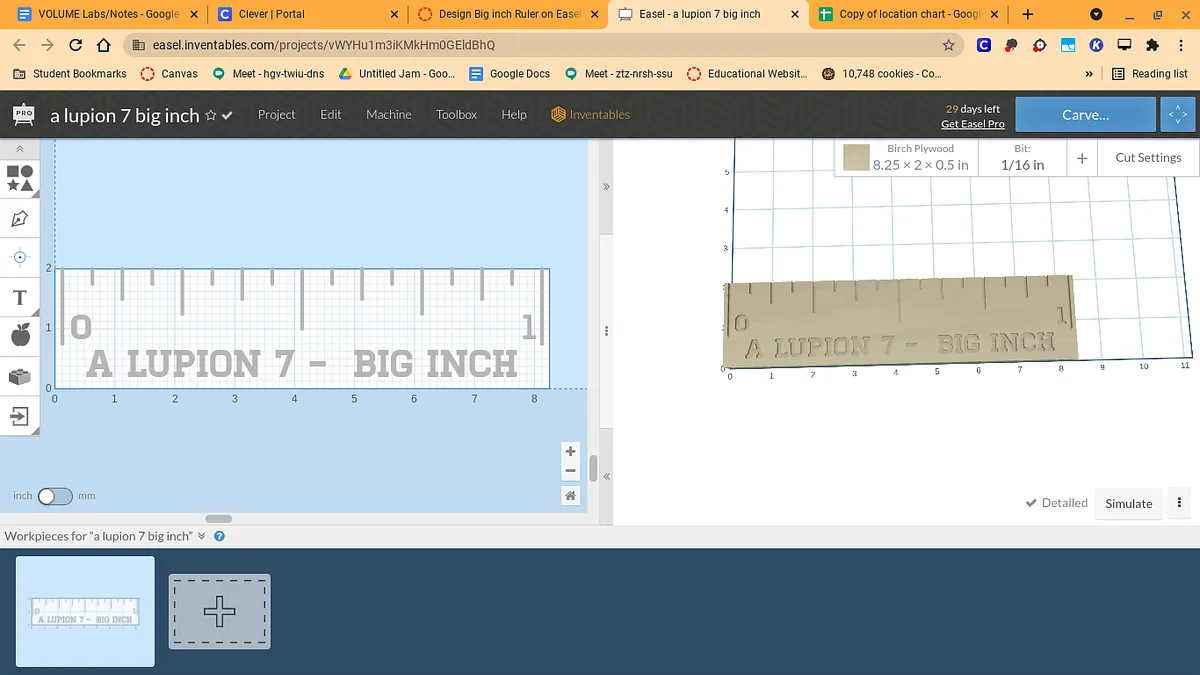Open the Shapes tool in left toolbar

pos(20,178)
